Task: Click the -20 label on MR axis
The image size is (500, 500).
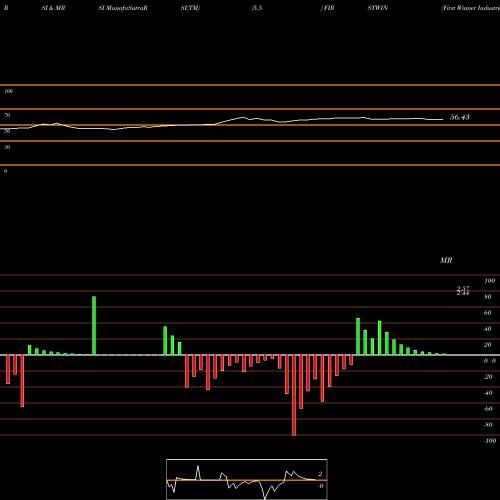Action: pos(488,377)
